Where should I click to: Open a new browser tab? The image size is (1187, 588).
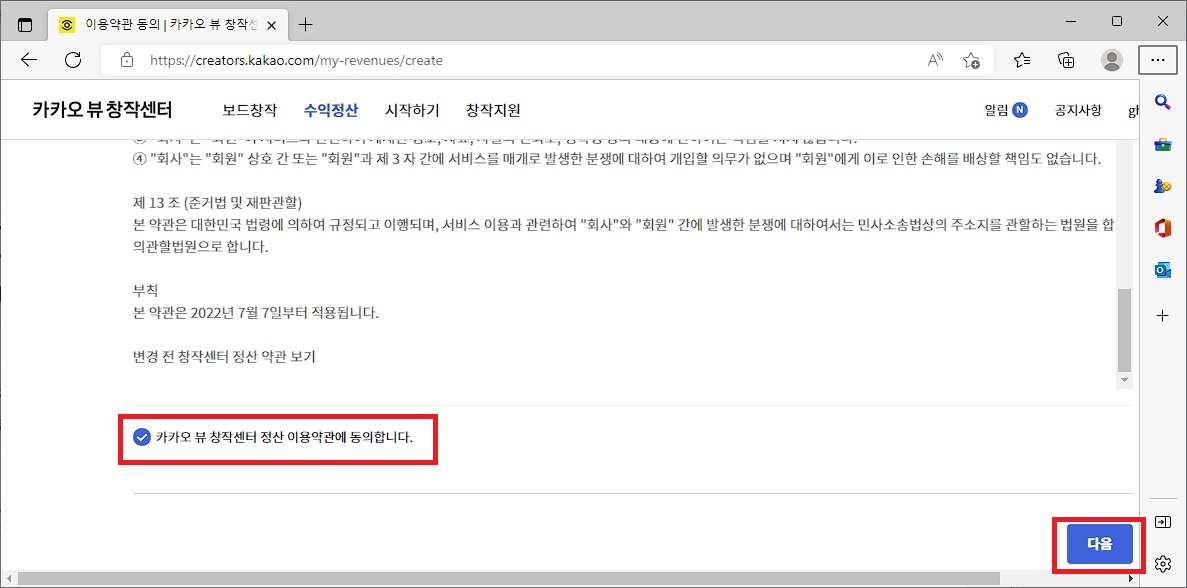tap(305, 24)
